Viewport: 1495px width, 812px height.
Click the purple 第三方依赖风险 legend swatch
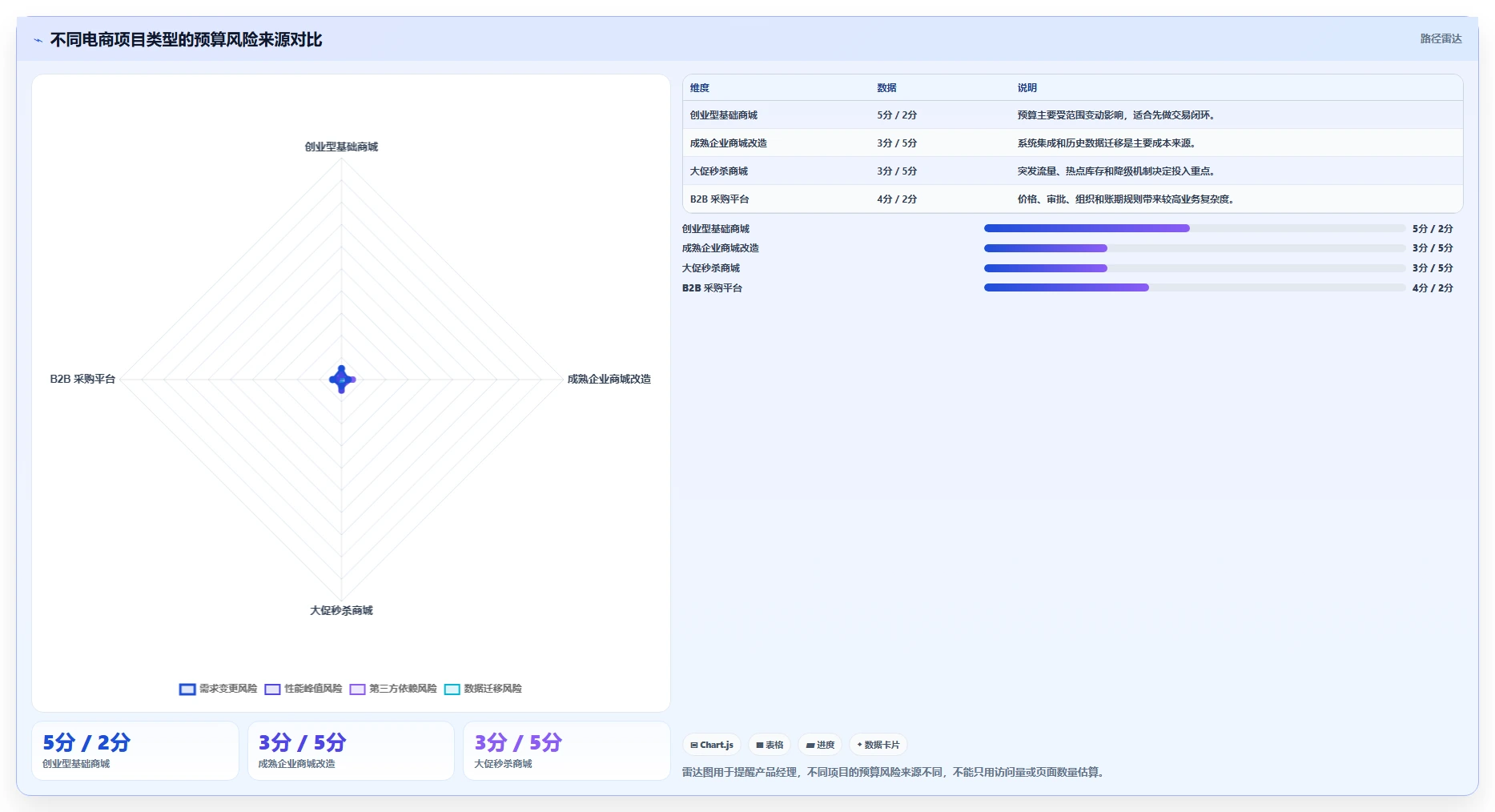click(358, 689)
